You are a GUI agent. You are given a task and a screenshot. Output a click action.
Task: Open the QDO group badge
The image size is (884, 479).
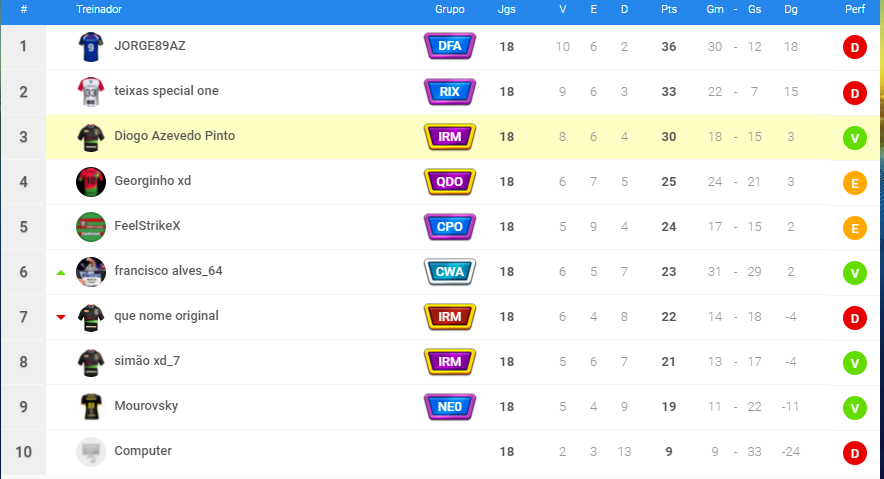point(449,181)
